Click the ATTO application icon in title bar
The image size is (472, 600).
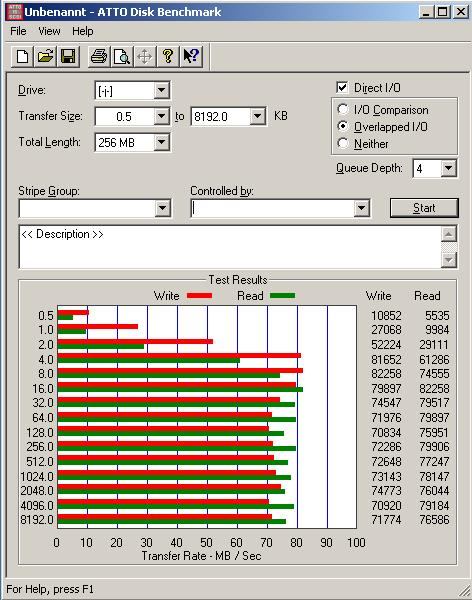tap(15, 12)
